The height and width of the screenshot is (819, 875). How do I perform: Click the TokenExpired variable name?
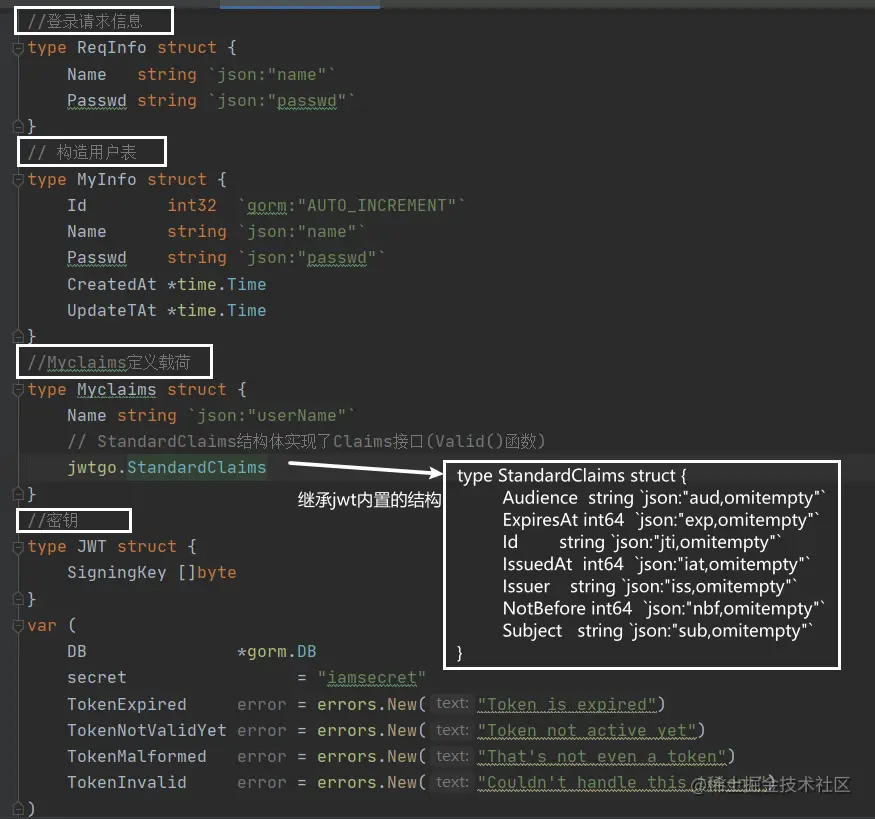(x=127, y=704)
